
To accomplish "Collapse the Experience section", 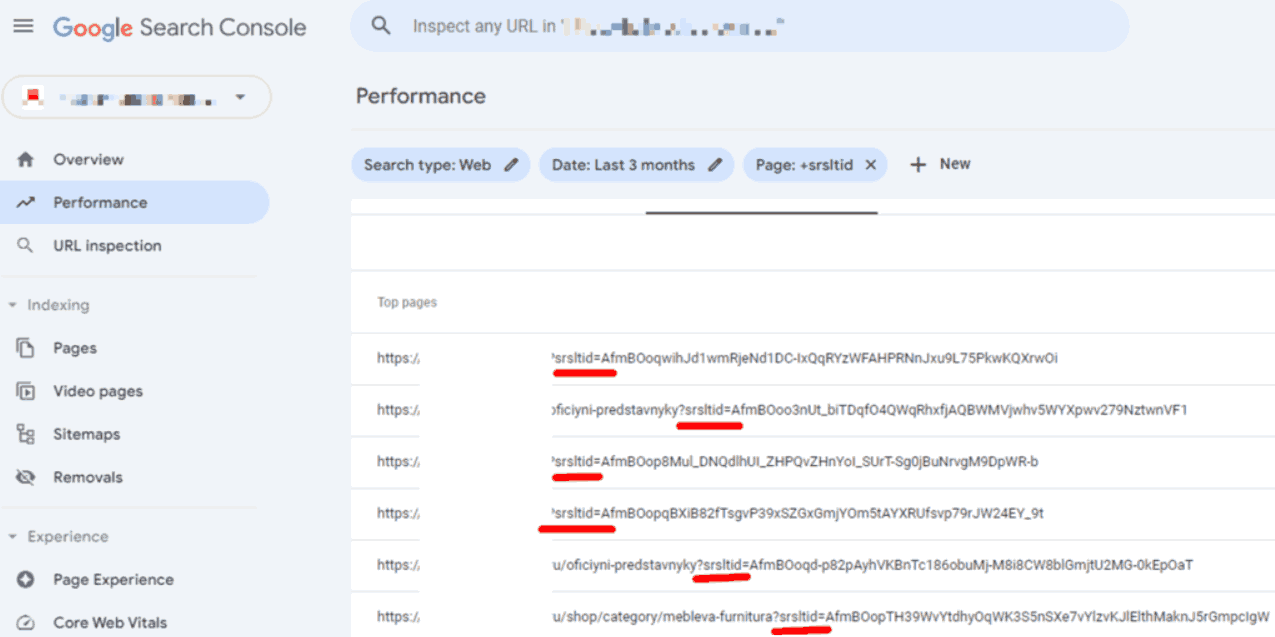I will 58,537.
